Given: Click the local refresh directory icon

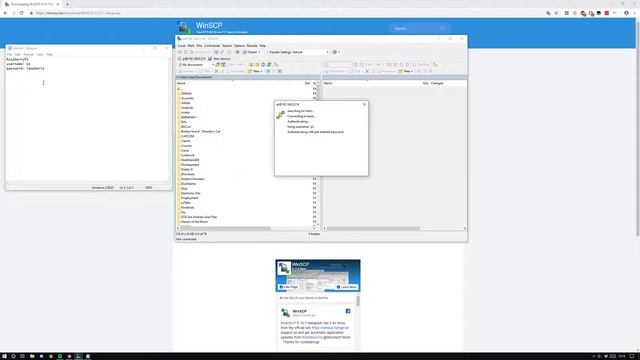Looking at the screenshot, I should [x=269, y=65].
